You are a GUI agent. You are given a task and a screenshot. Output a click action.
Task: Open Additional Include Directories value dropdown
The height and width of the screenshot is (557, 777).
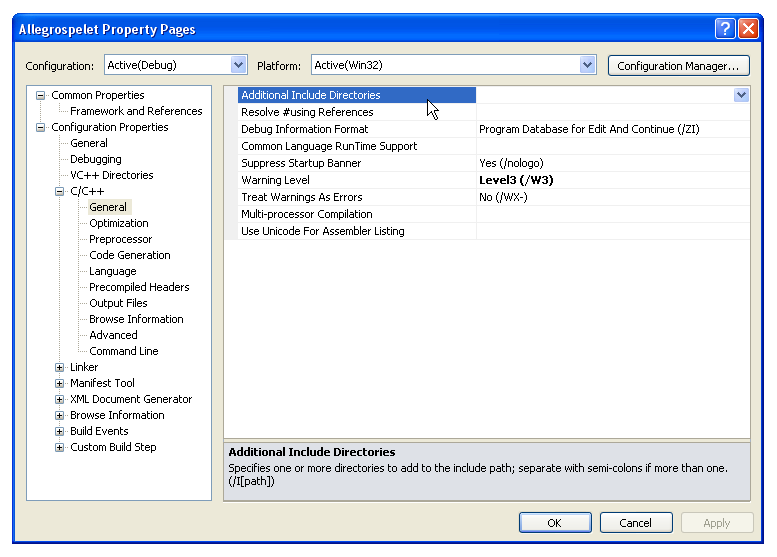tap(741, 95)
